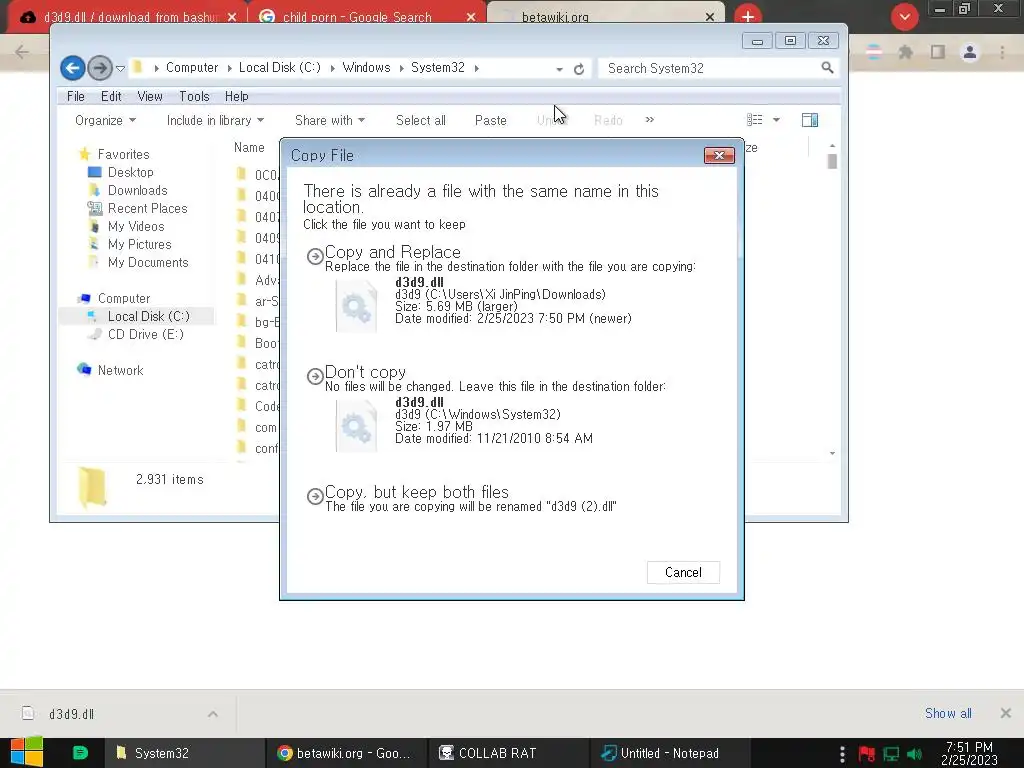Open the Help menu in Explorer
The width and height of the screenshot is (1024, 768).
pyautogui.click(x=236, y=97)
